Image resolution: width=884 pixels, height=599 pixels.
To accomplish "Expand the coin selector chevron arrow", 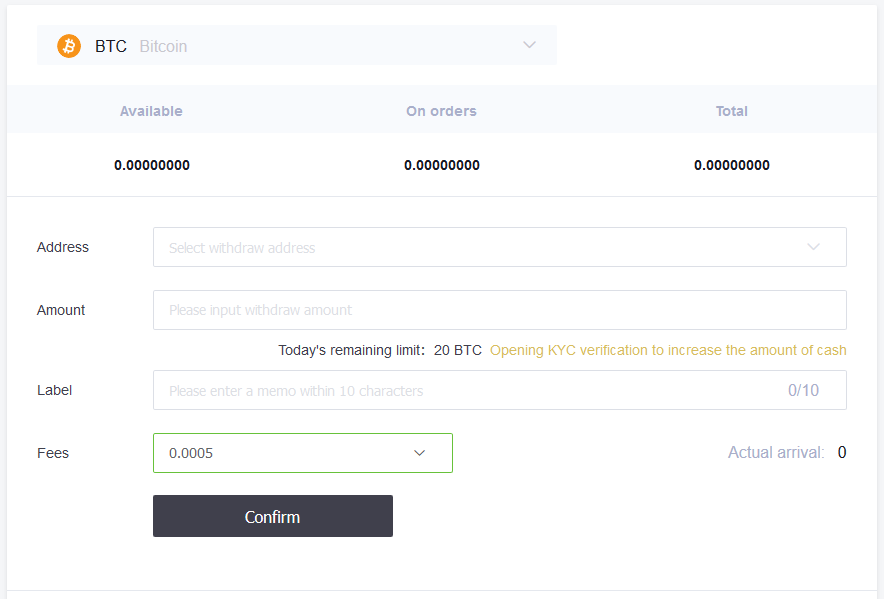I will [x=529, y=45].
